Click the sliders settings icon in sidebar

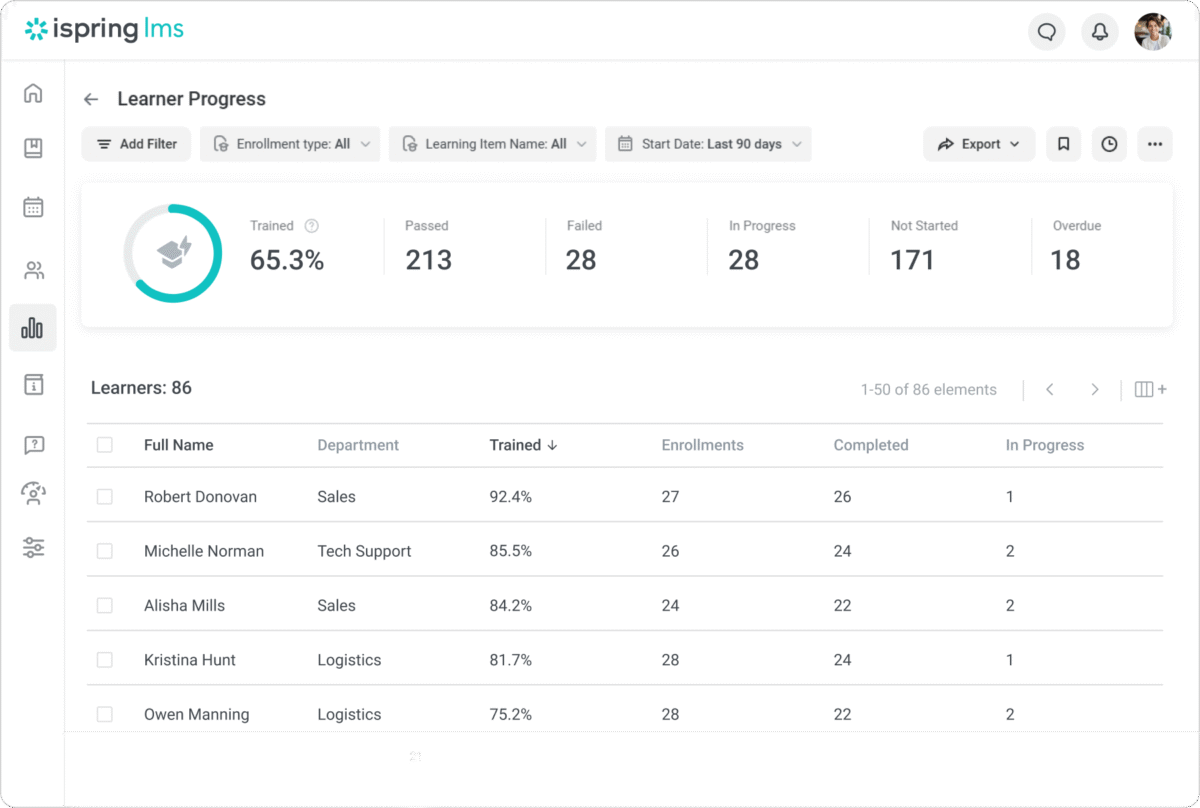33,547
